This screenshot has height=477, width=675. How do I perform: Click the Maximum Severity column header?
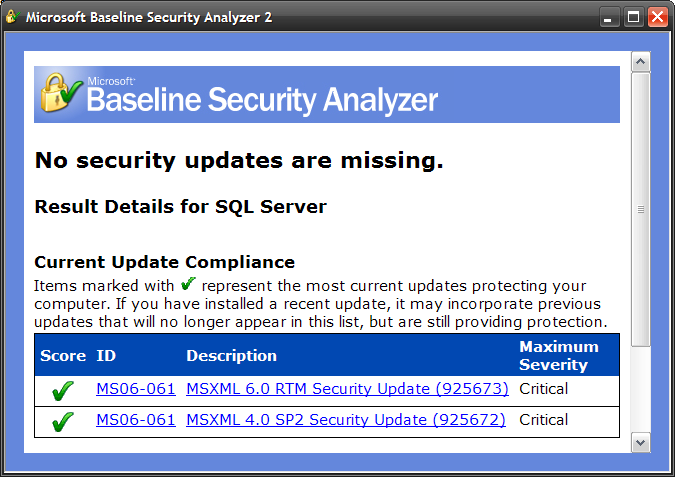tap(558, 356)
